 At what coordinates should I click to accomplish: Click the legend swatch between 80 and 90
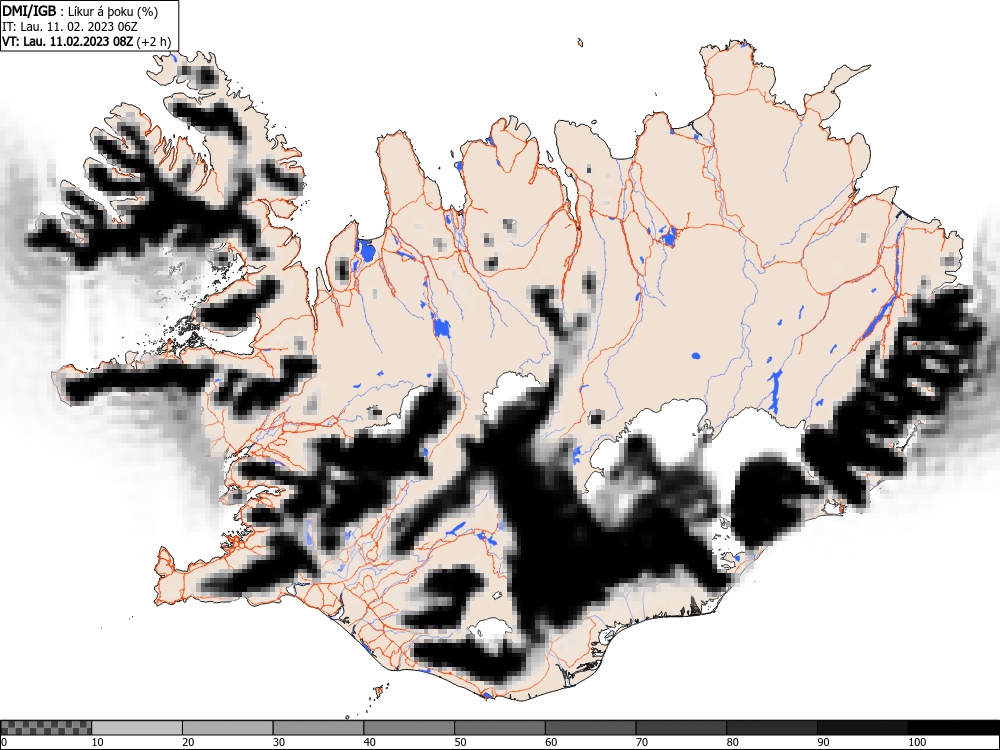772,728
